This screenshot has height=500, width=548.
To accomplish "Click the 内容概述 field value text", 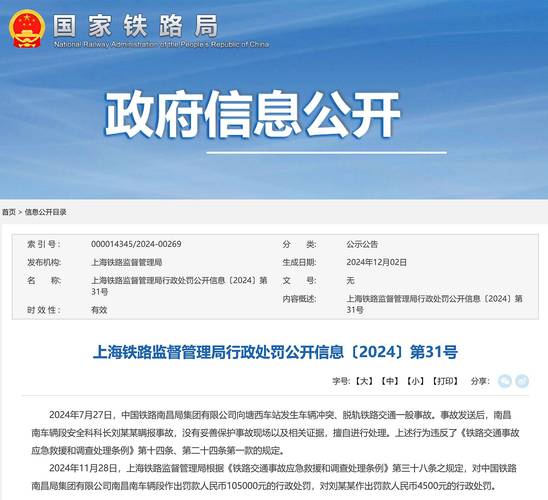I will click(x=434, y=304).
